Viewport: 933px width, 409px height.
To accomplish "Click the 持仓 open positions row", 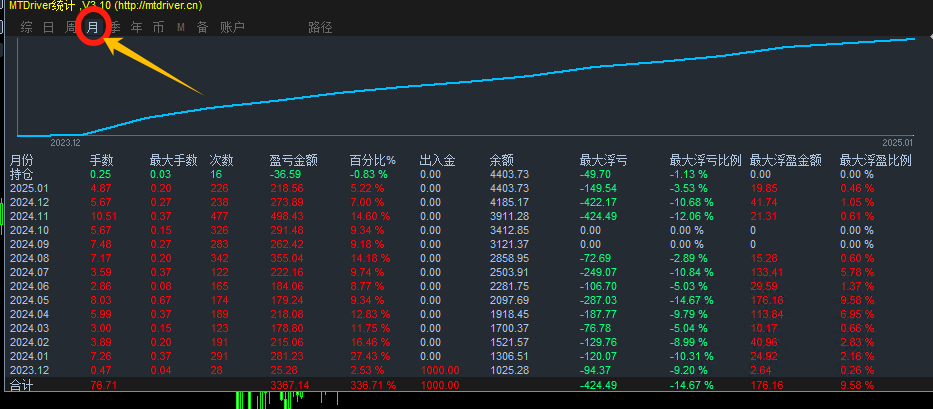I will pos(22,174).
